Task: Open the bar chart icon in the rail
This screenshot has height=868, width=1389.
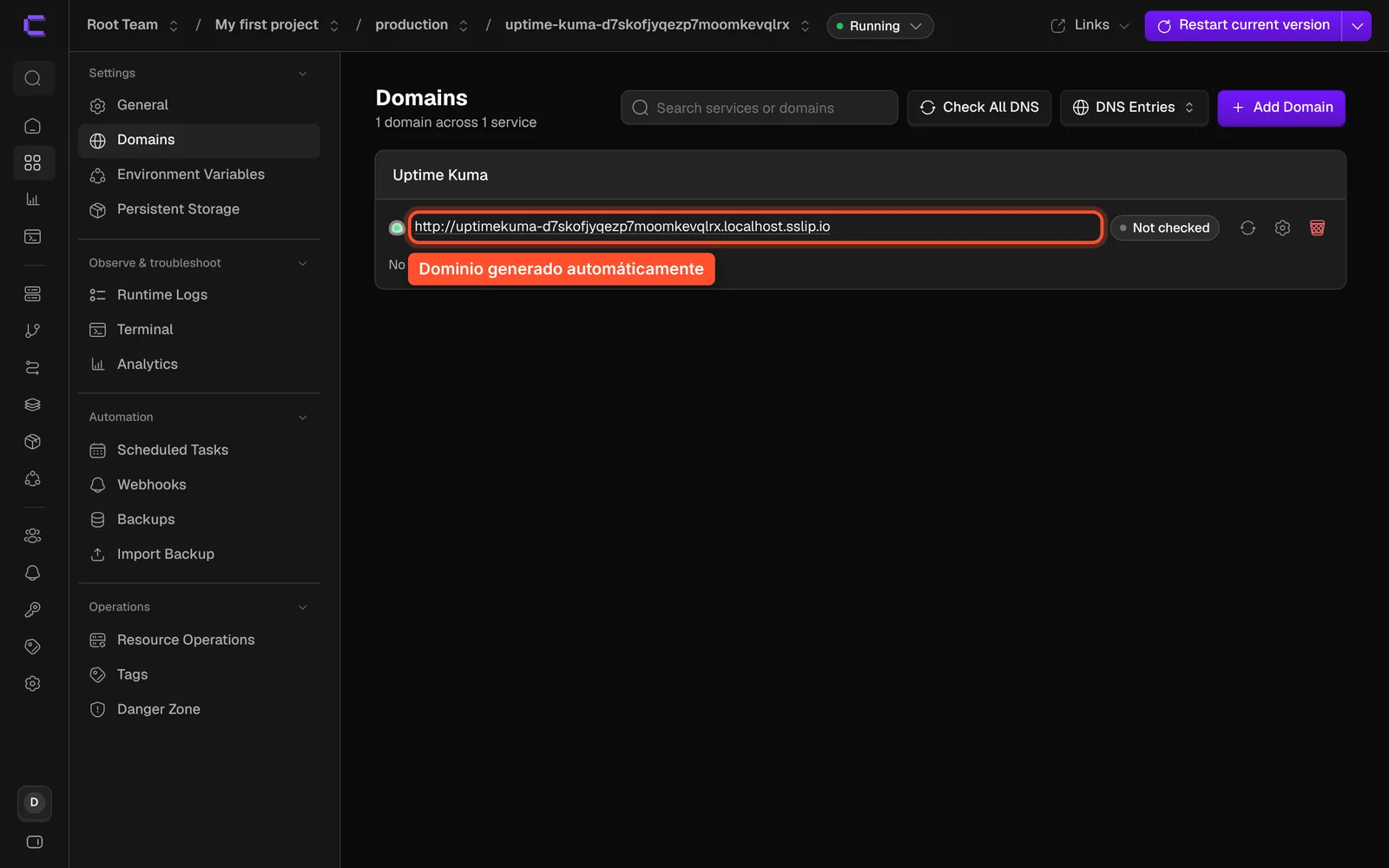Action: click(x=33, y=200)
